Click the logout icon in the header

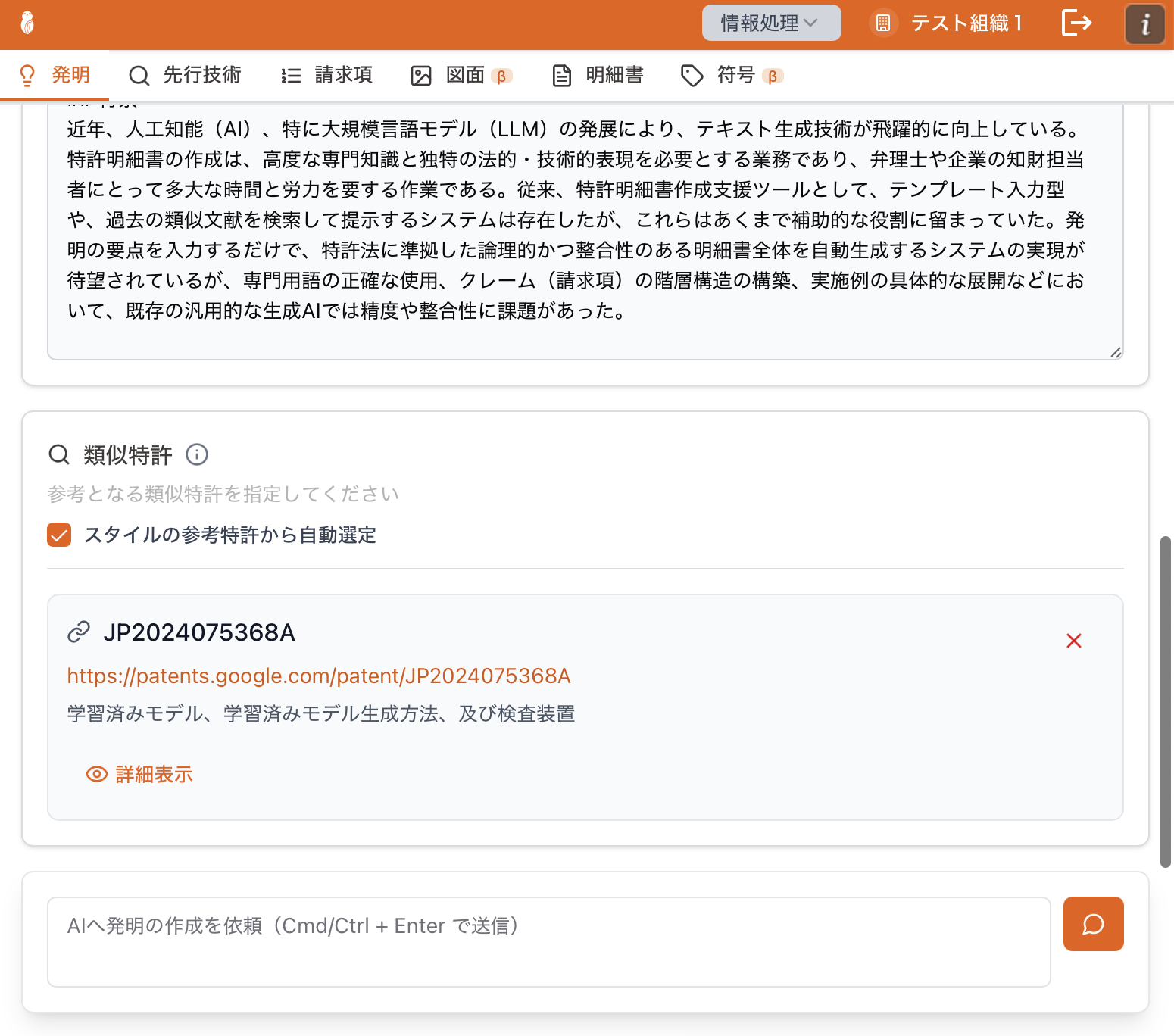click(1076, 23)
